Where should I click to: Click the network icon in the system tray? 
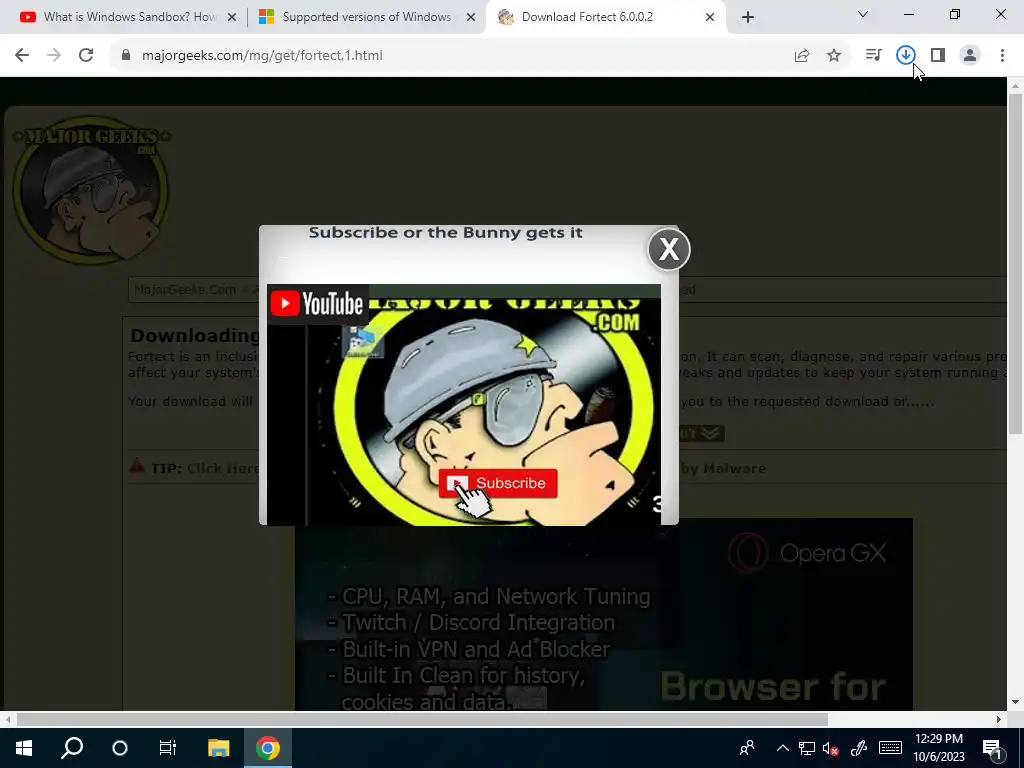(807, 748)
